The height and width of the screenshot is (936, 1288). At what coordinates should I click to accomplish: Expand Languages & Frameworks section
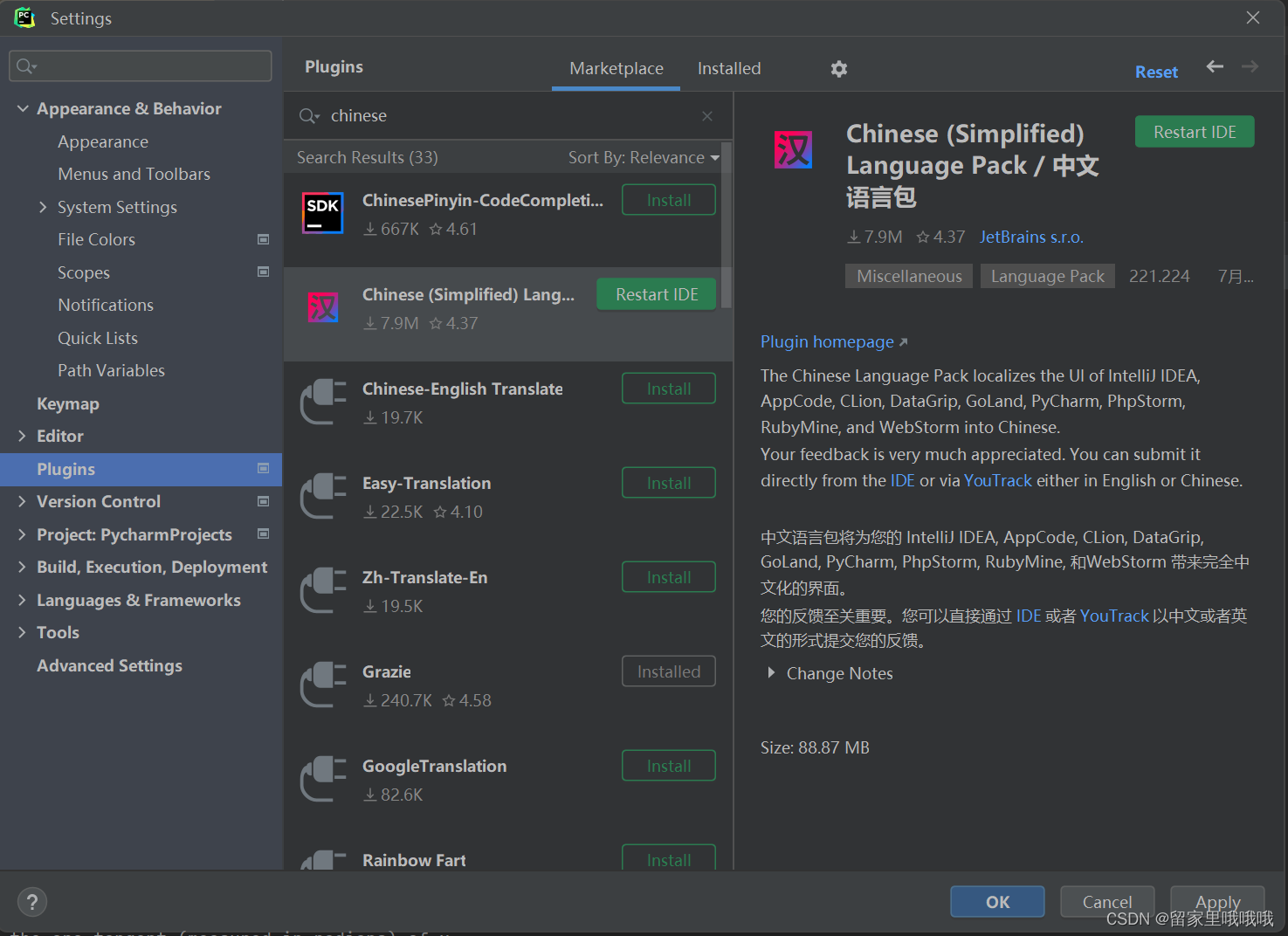click(23, 600)
